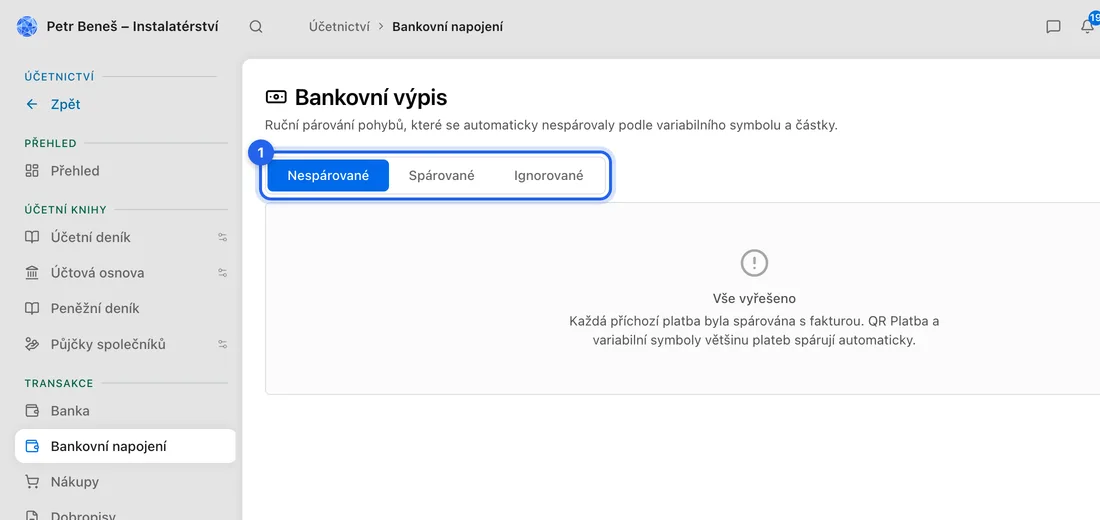Screen dimensions: 1100x520
Task: Select the Nespárované tab
Action: click(328, 175)
